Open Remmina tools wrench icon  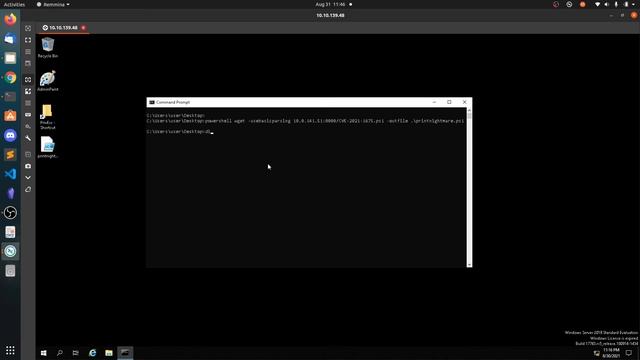point(28,138)
